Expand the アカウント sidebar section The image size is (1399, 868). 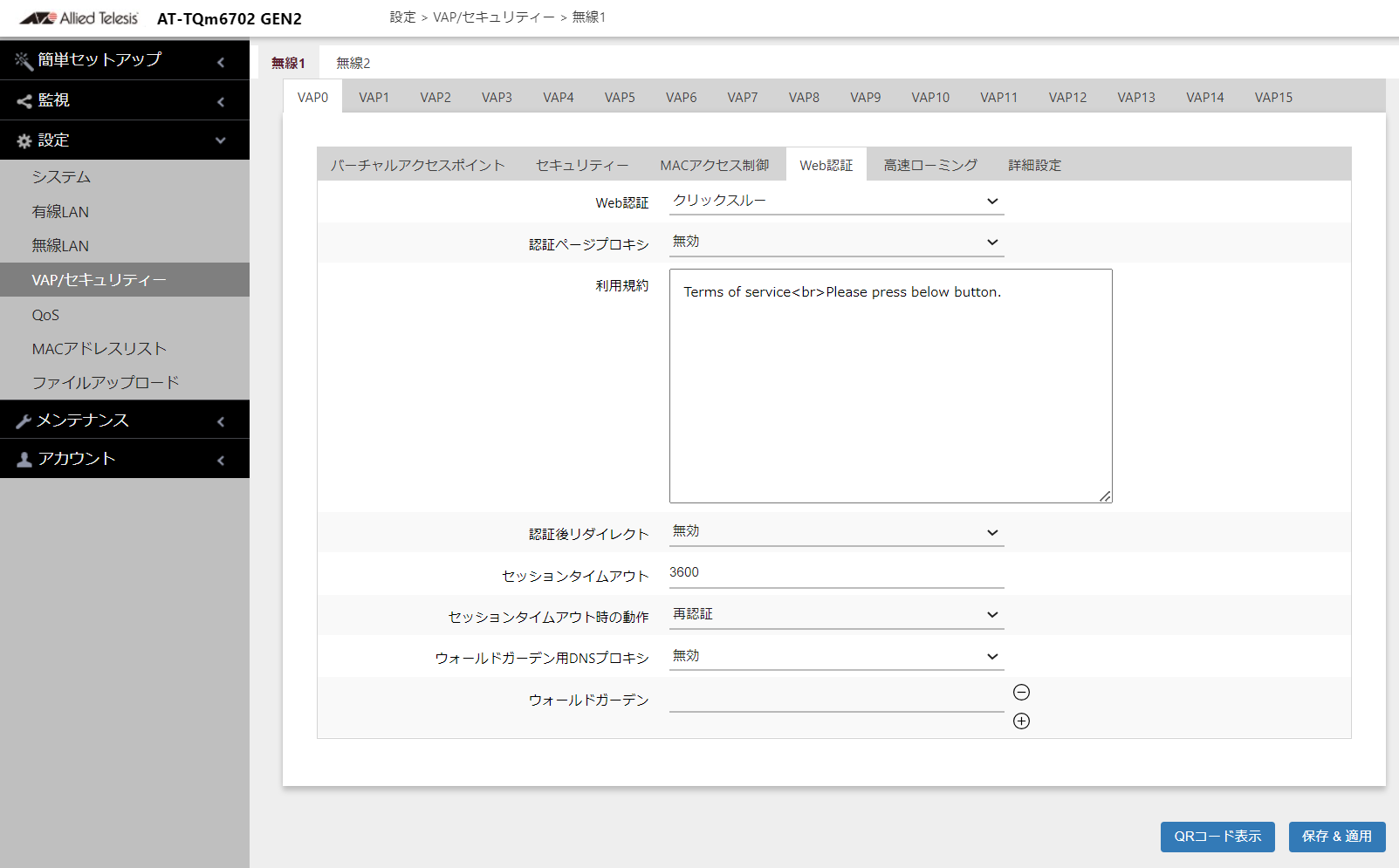coord(221,458)
